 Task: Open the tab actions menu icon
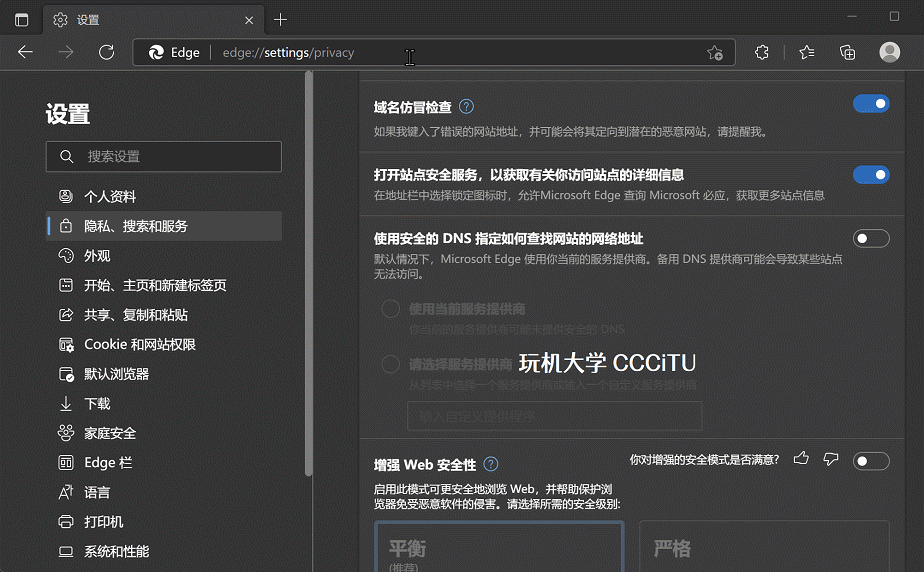[21, 20]
